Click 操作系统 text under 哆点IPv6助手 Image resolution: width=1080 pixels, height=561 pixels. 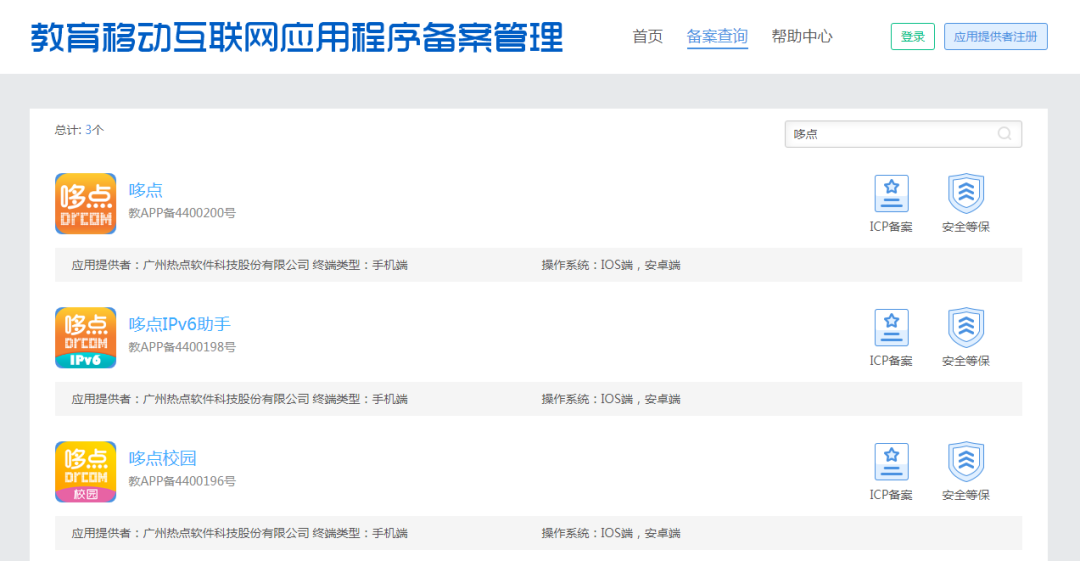611,399
